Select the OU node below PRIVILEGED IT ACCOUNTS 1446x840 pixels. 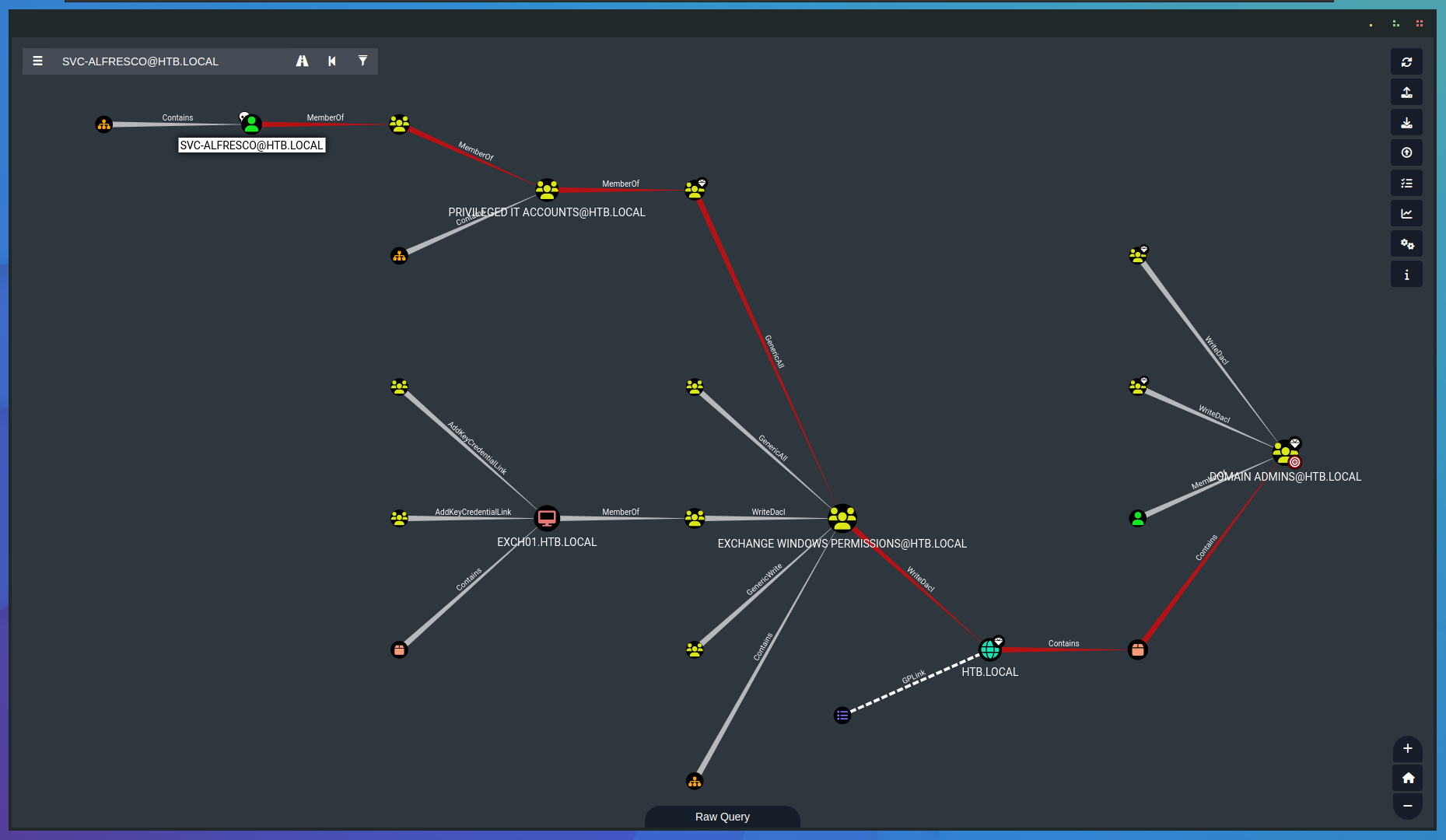tap(399, 255)
